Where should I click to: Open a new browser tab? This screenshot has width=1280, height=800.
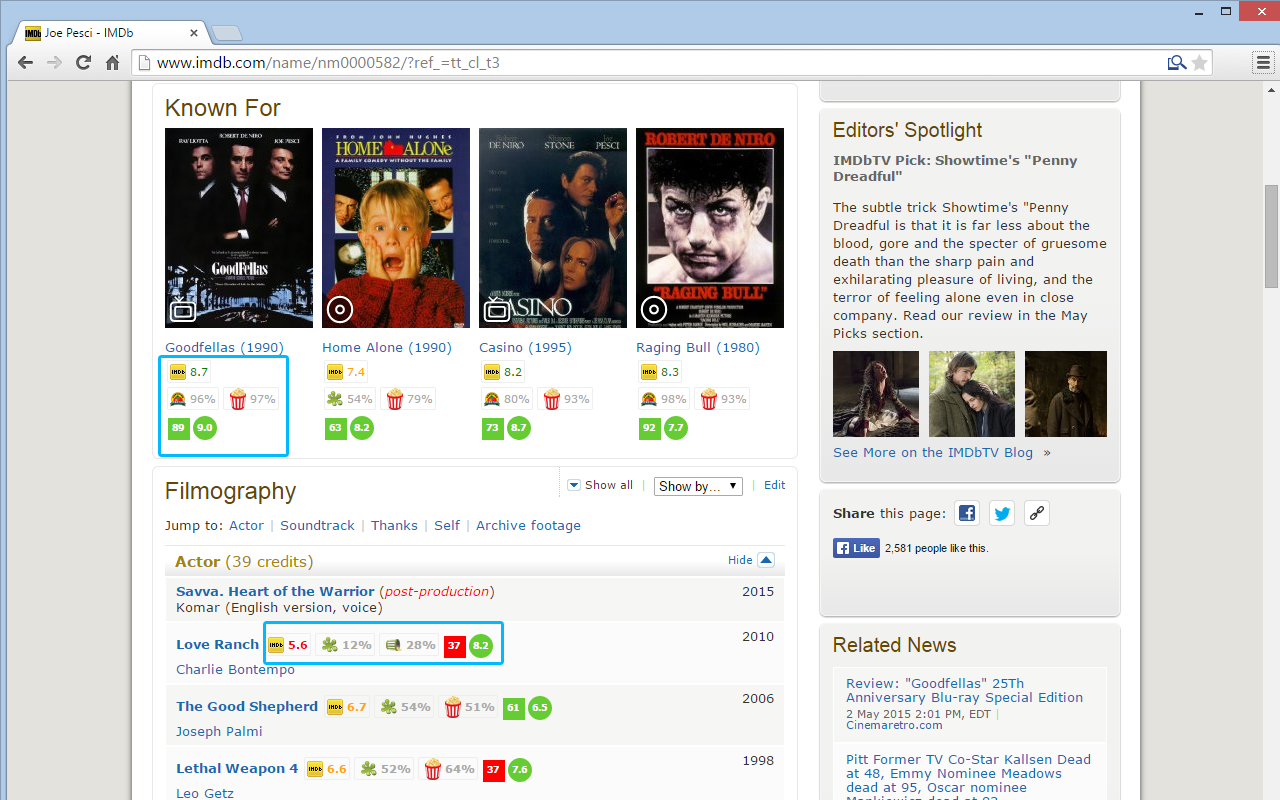click(227, 33)
